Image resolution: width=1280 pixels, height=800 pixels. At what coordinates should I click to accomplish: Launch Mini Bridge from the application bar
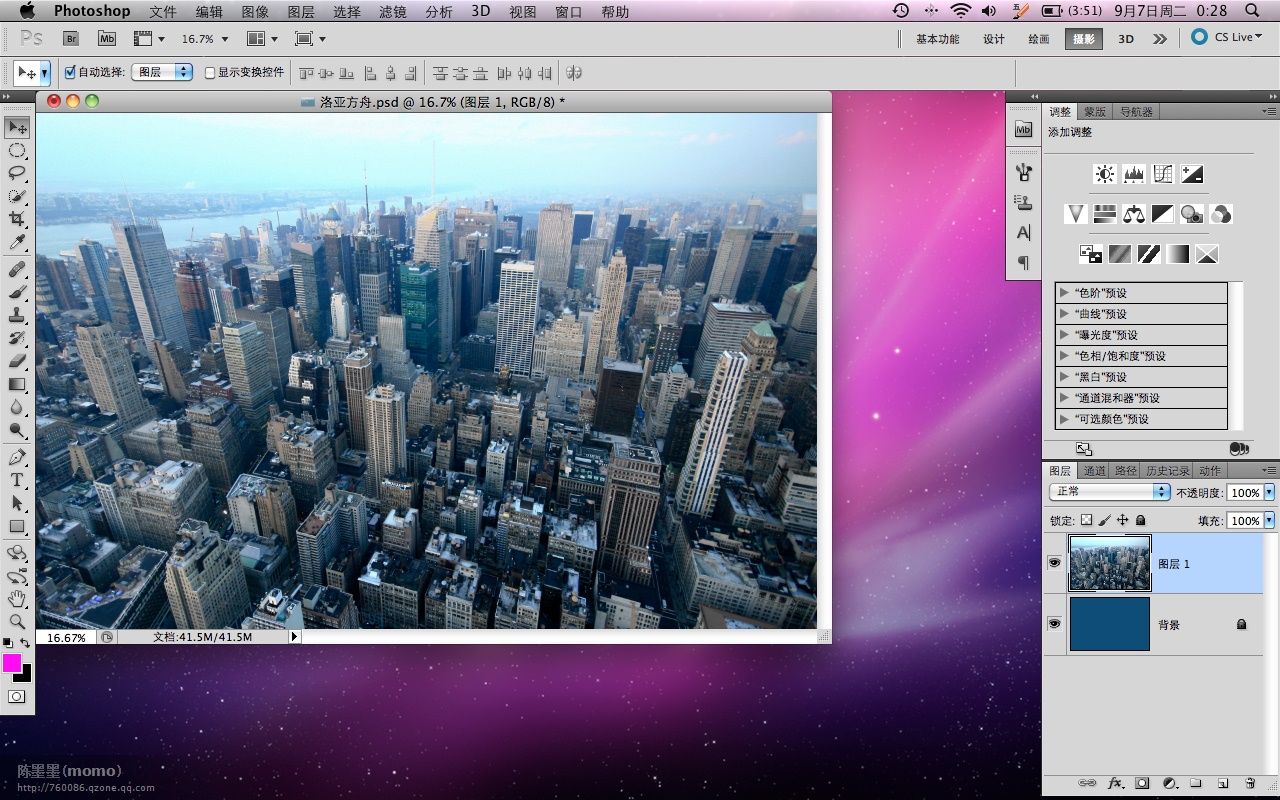pyautogui.click(x=107, y=38)
